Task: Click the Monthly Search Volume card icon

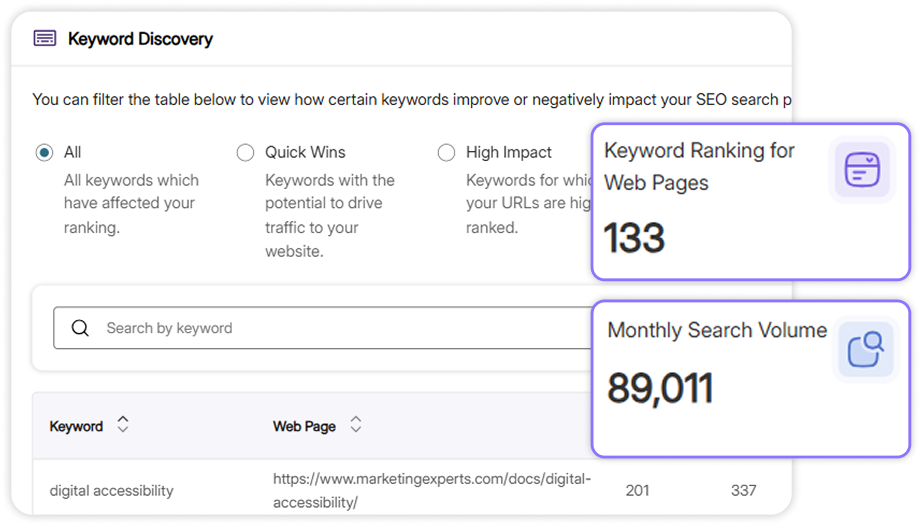Action: [865, 351]
